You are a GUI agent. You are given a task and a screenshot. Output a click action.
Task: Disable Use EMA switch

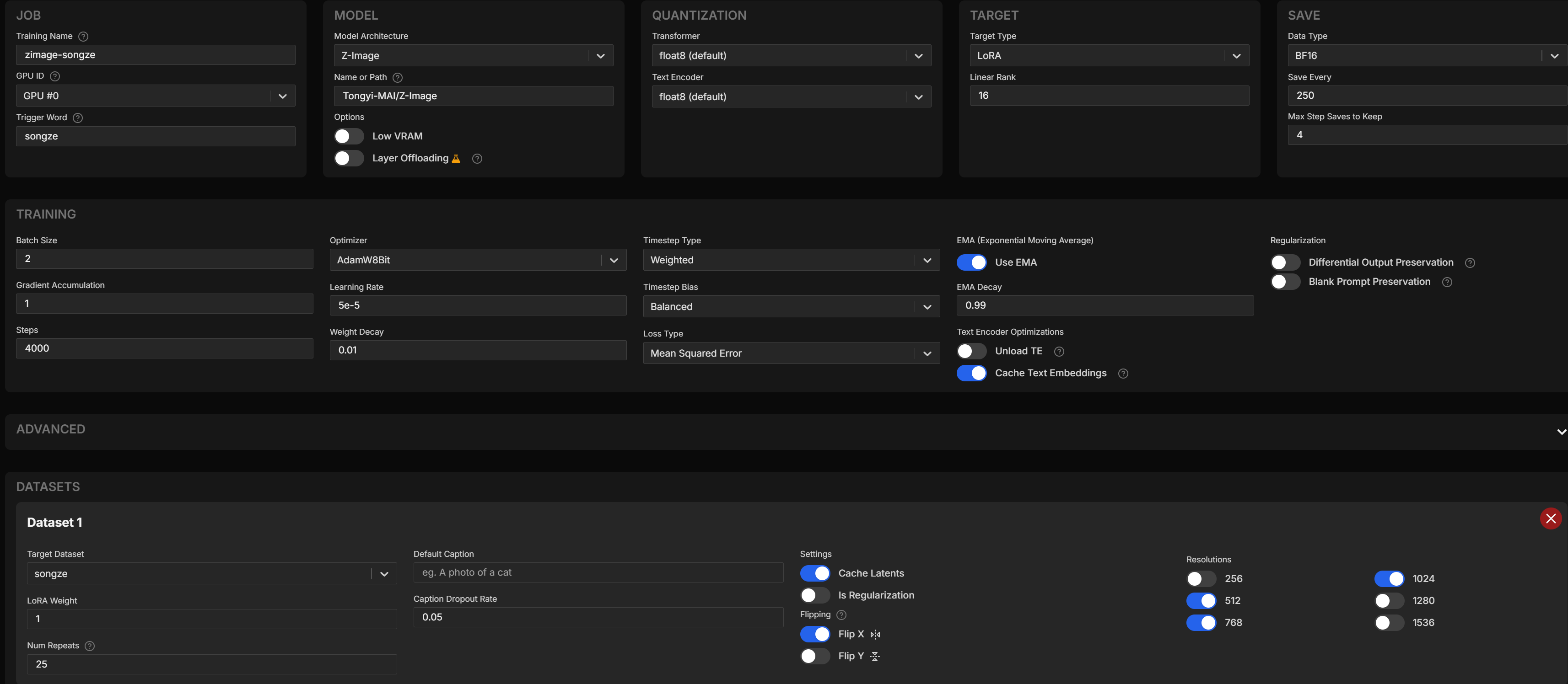click(x=971, y=262)
